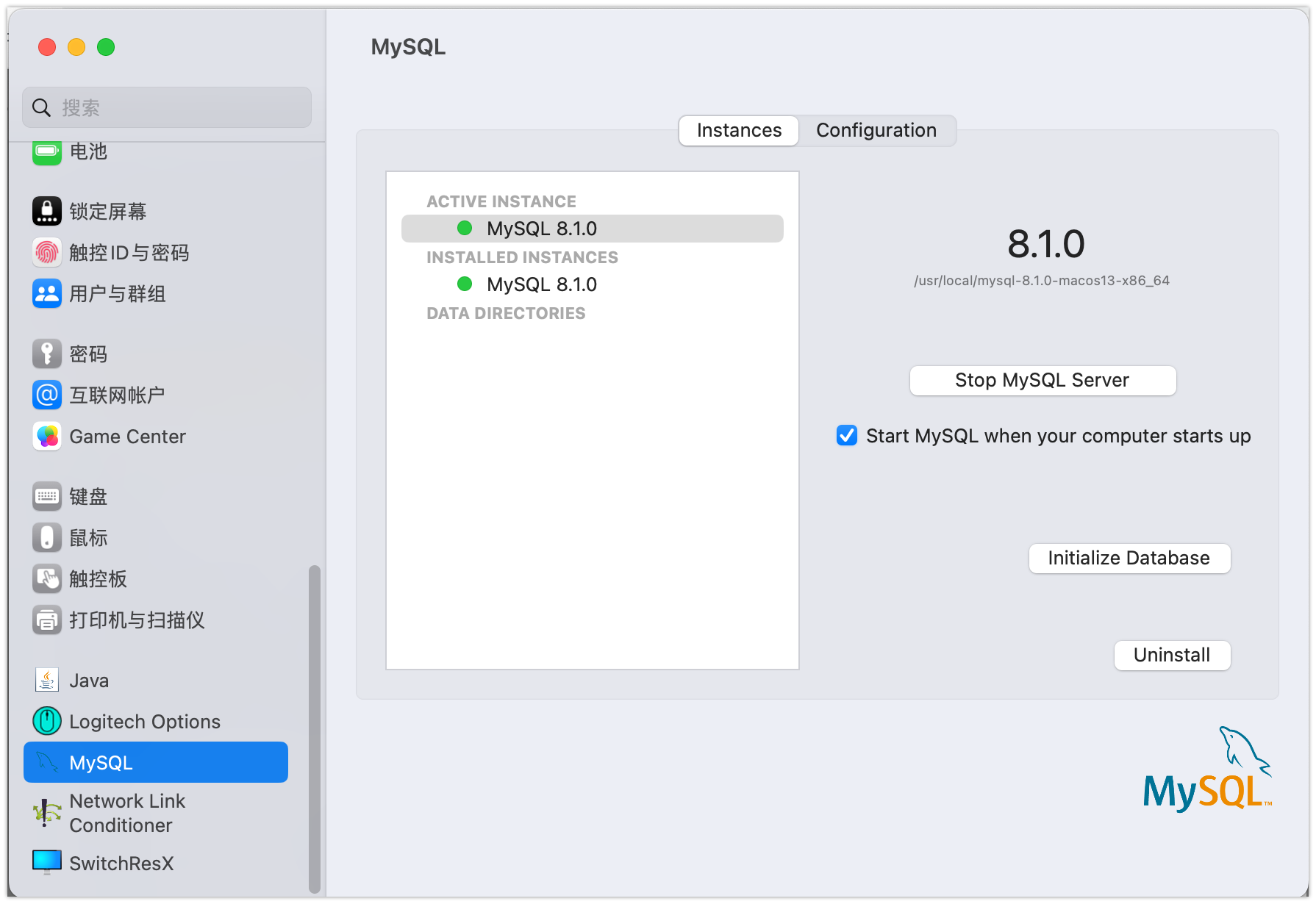Disable Start MySQL when computer starts up
Image resolution: width=1316 pixels, height=904 pixels.
tap(847, 436)
